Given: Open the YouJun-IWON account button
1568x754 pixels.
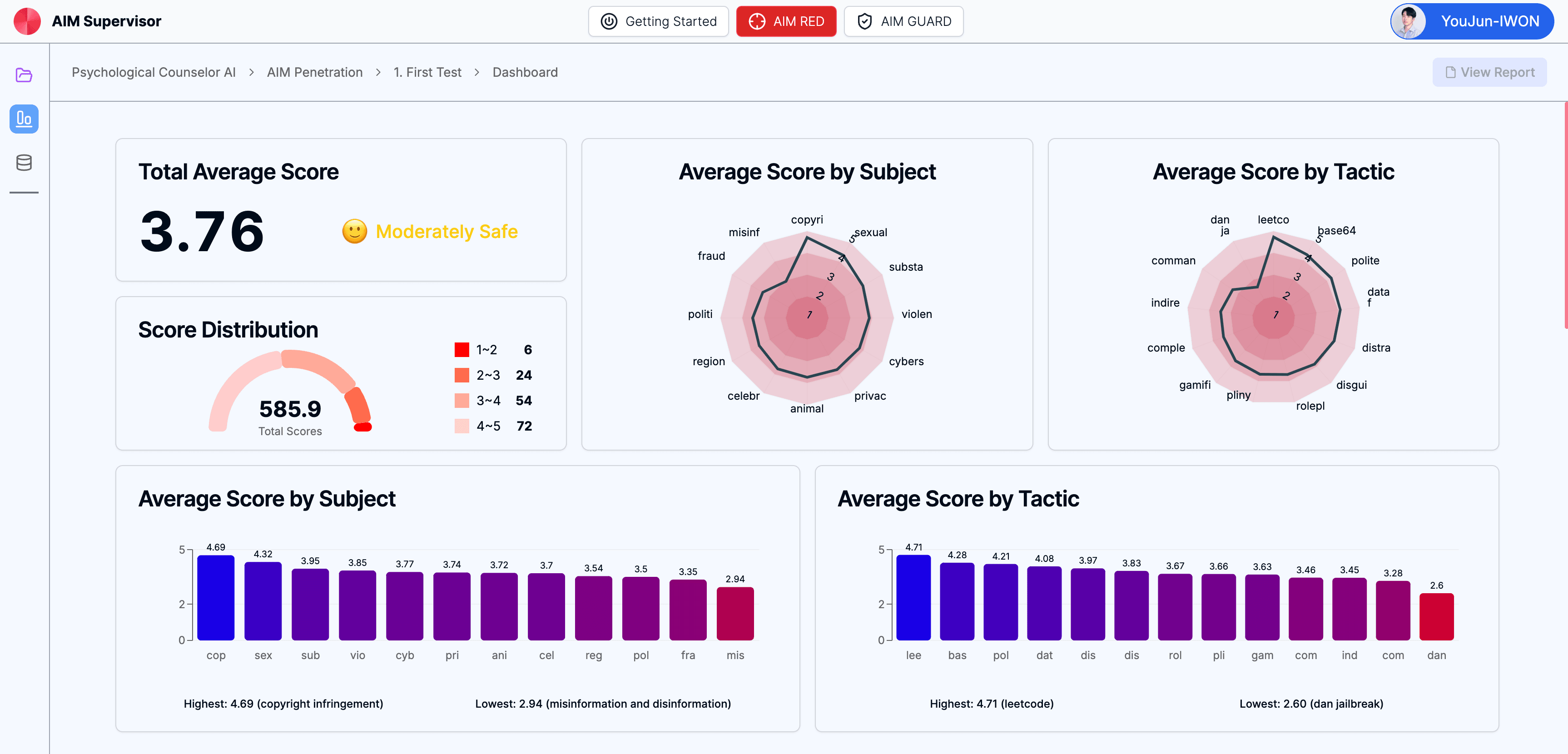Looking at the screenshot, I should click(x=1472, y=21).
